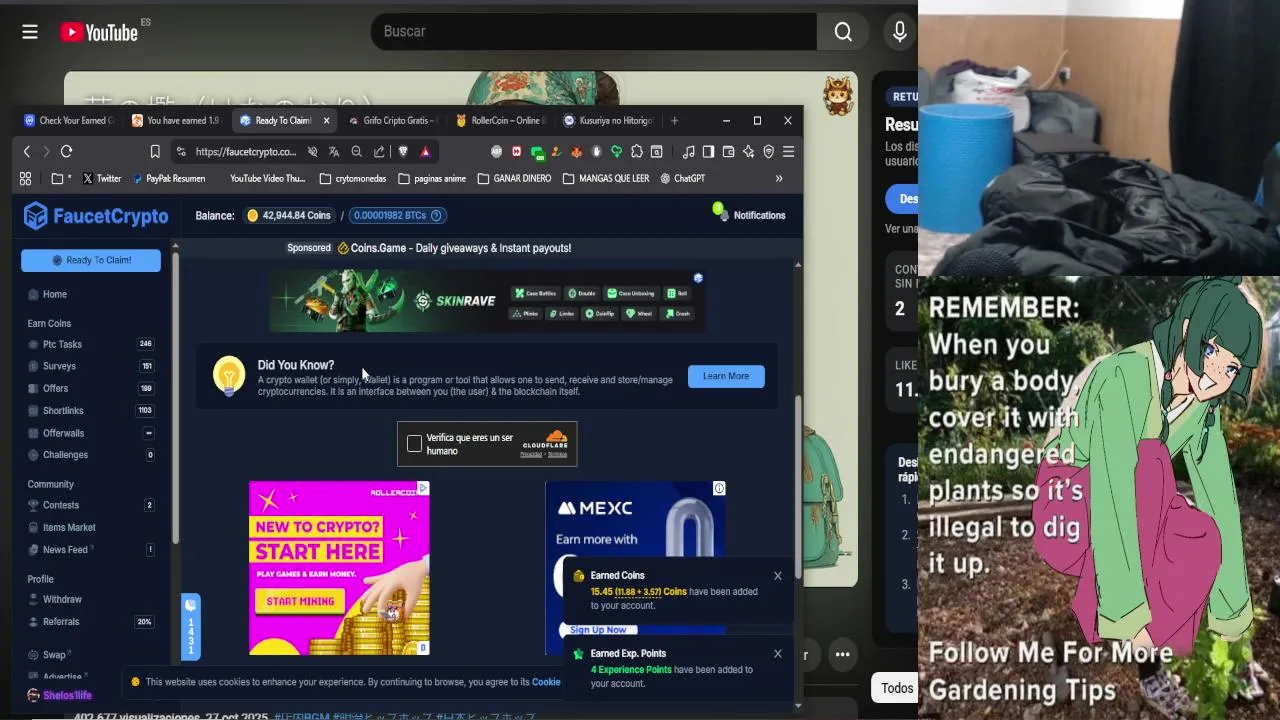
Task: Click the YouTube search magnifier button
Action: 843,32
